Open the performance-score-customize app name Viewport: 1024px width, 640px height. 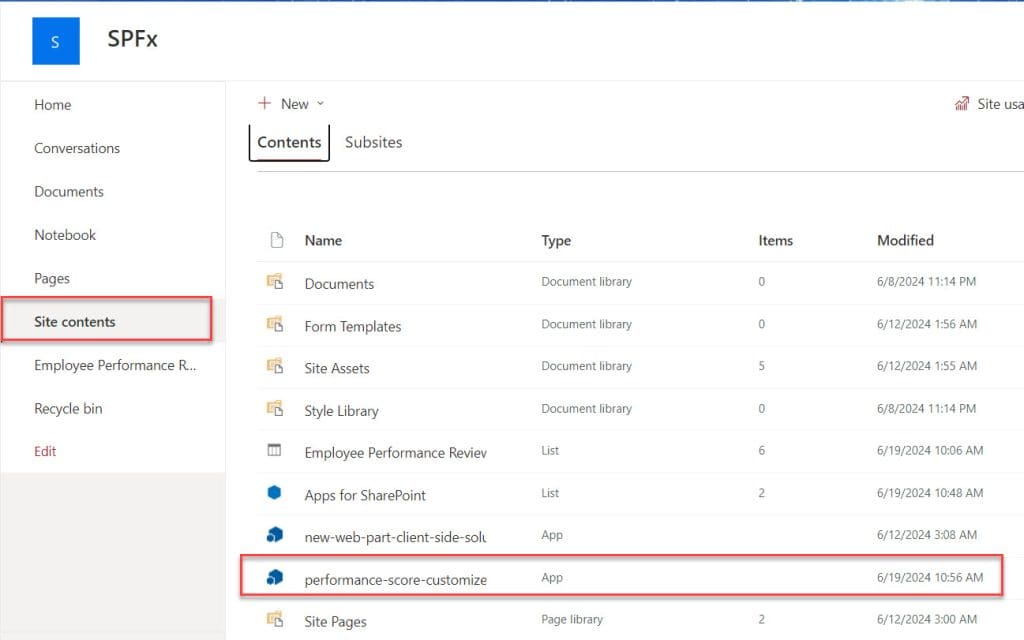tap(396, 580)
